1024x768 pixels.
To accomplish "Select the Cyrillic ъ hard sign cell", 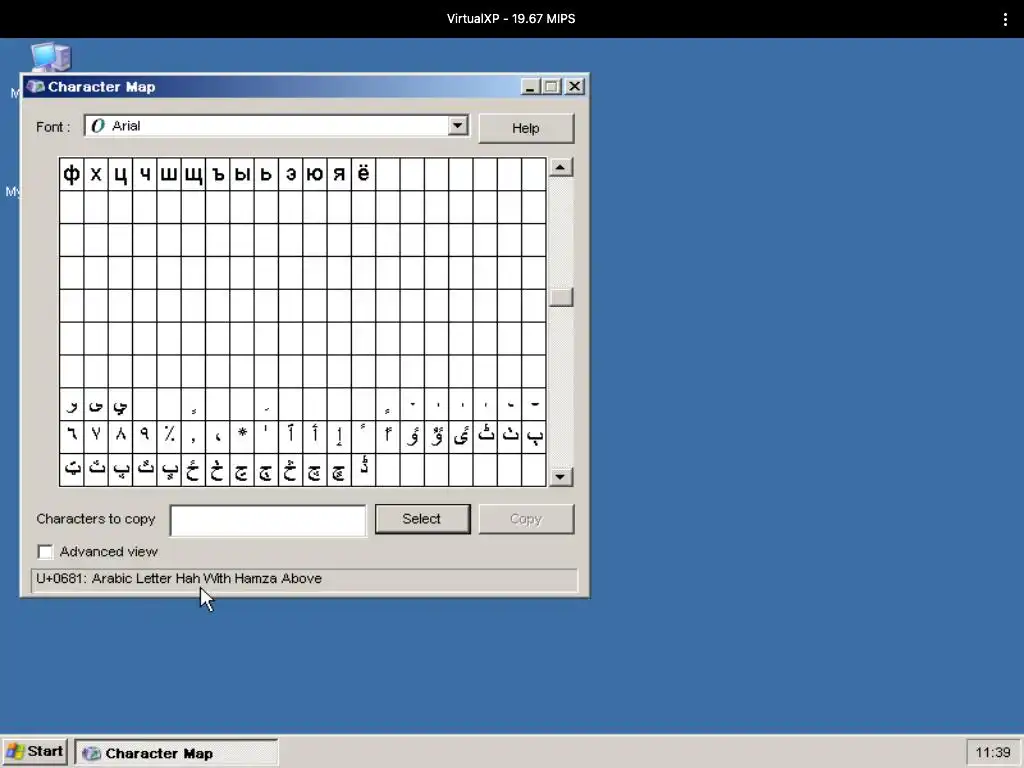I will [x=217, y=174].
